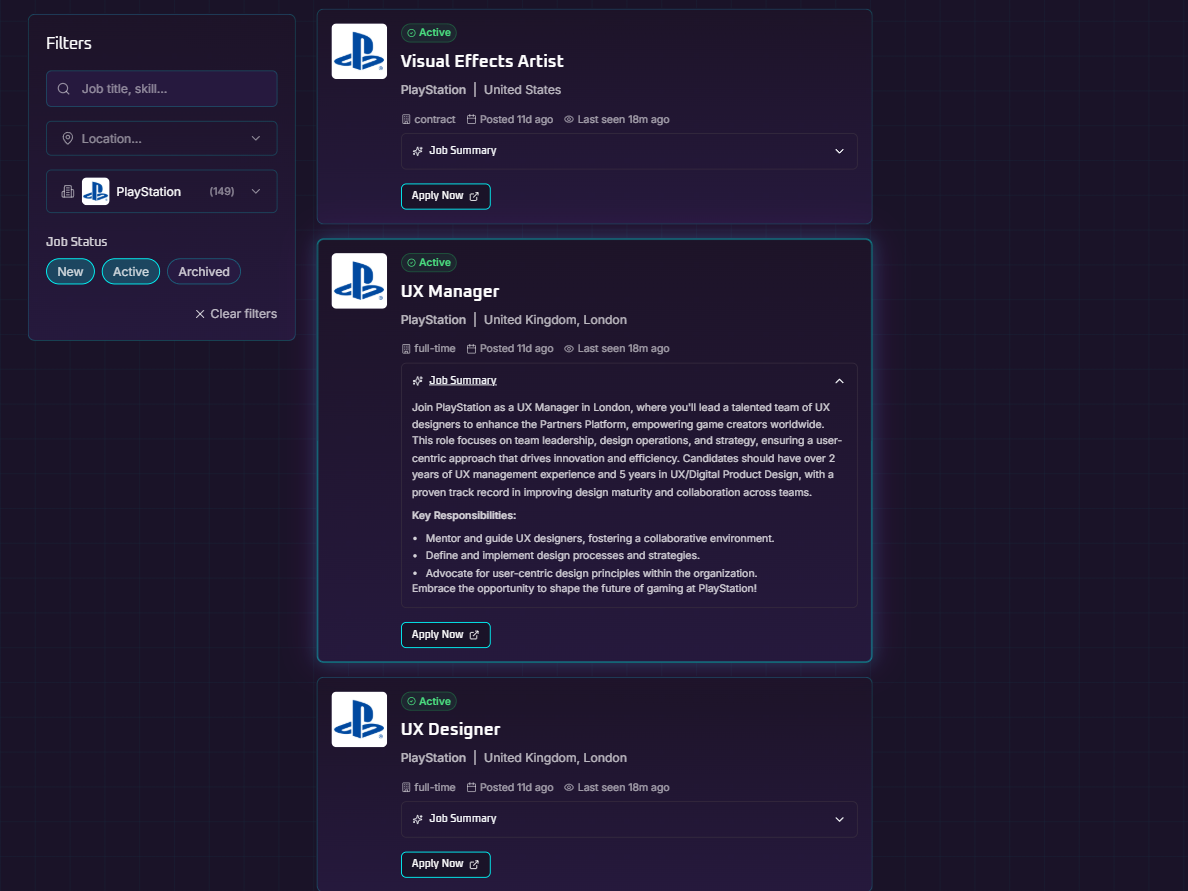Apply Now for Visual Effects Artist
The image size is (1188, 891).
[446, 196]
